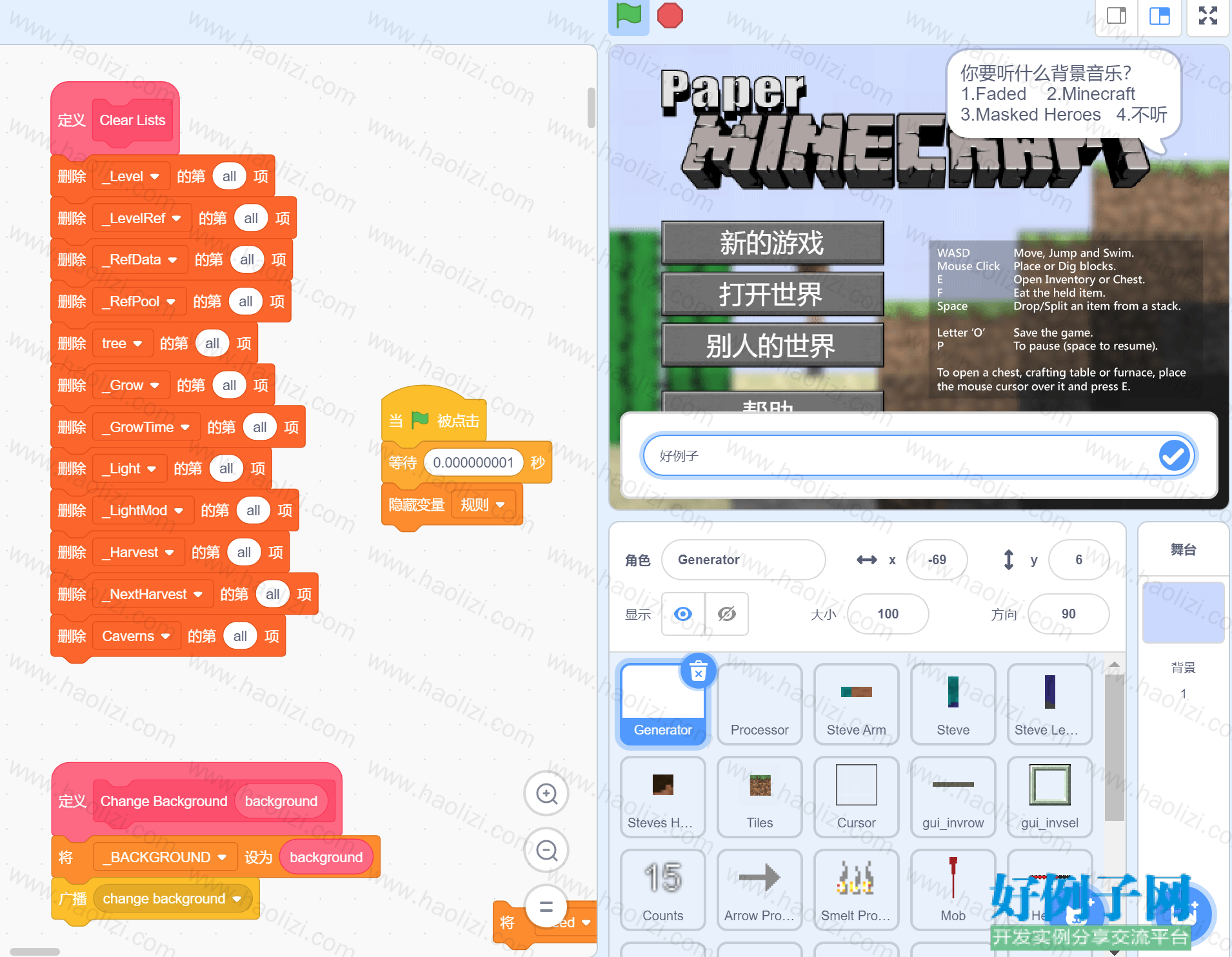Viewport: 1232px width, 957px height.
Task: Reset workspace zoom to default
Action: (546, 906)
